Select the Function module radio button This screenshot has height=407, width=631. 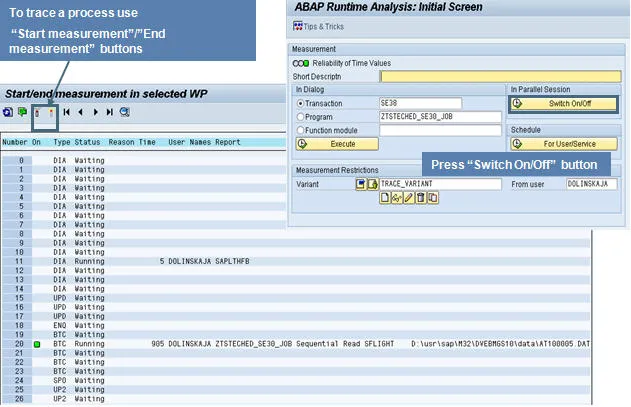click(x=299, y=130)
